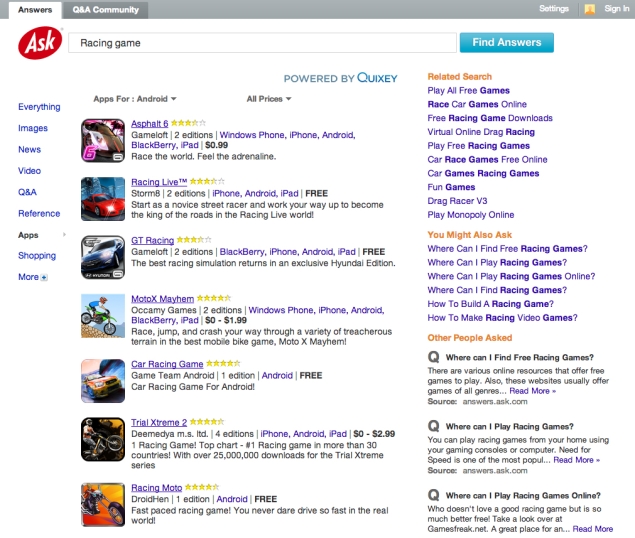Click Fun Games related search
The height and width of the screenshot is (538, 635).
451,187
